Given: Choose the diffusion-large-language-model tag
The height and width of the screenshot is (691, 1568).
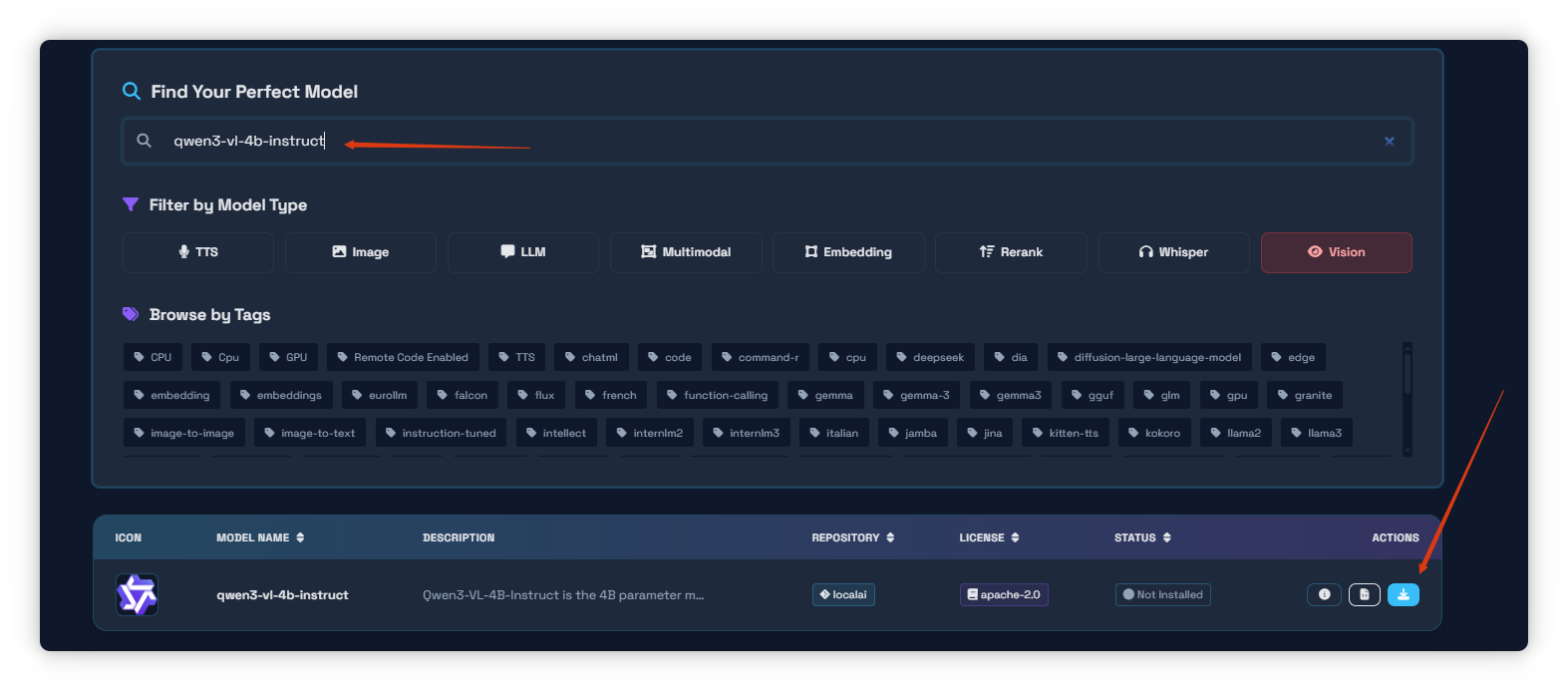Looking at the screenshot, I should 1149,357.
